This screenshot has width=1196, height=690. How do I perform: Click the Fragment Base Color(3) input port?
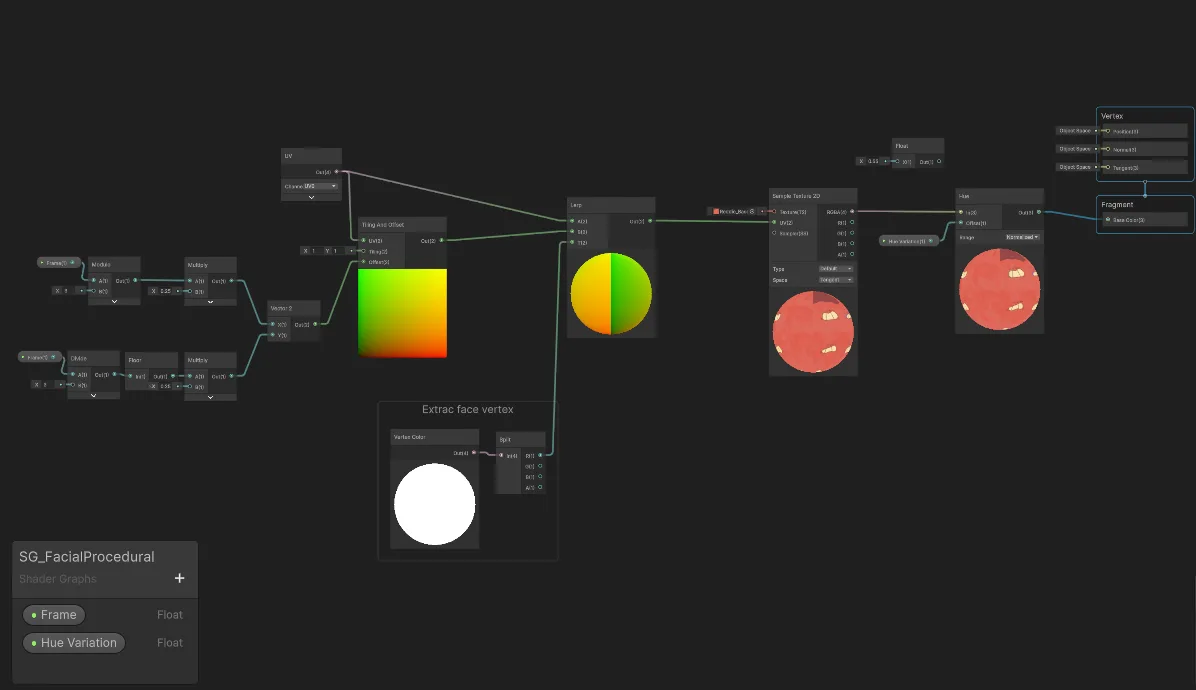pyautogui.click(x=1108, y=220)
